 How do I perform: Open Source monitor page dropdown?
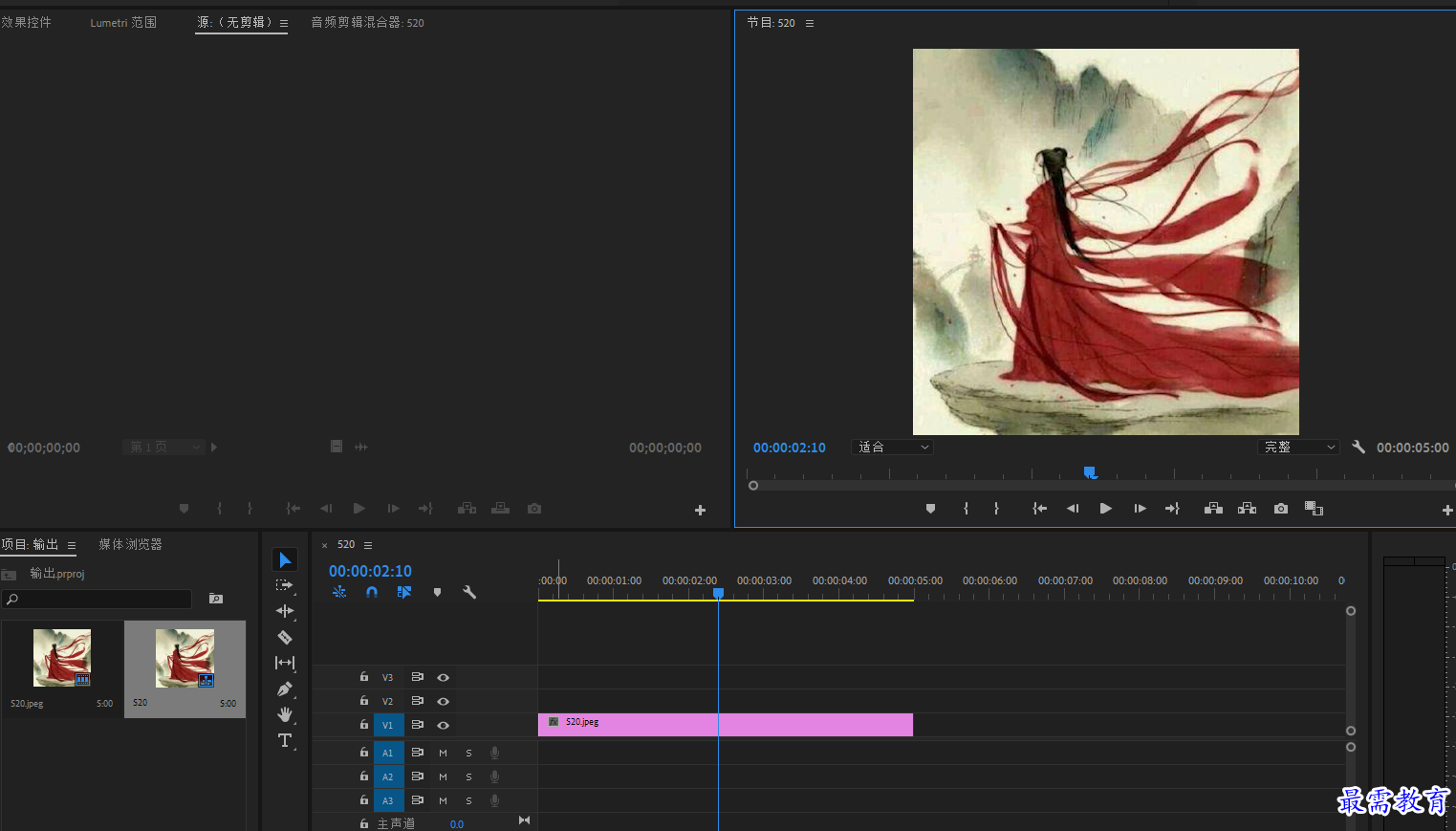point(163,447)
